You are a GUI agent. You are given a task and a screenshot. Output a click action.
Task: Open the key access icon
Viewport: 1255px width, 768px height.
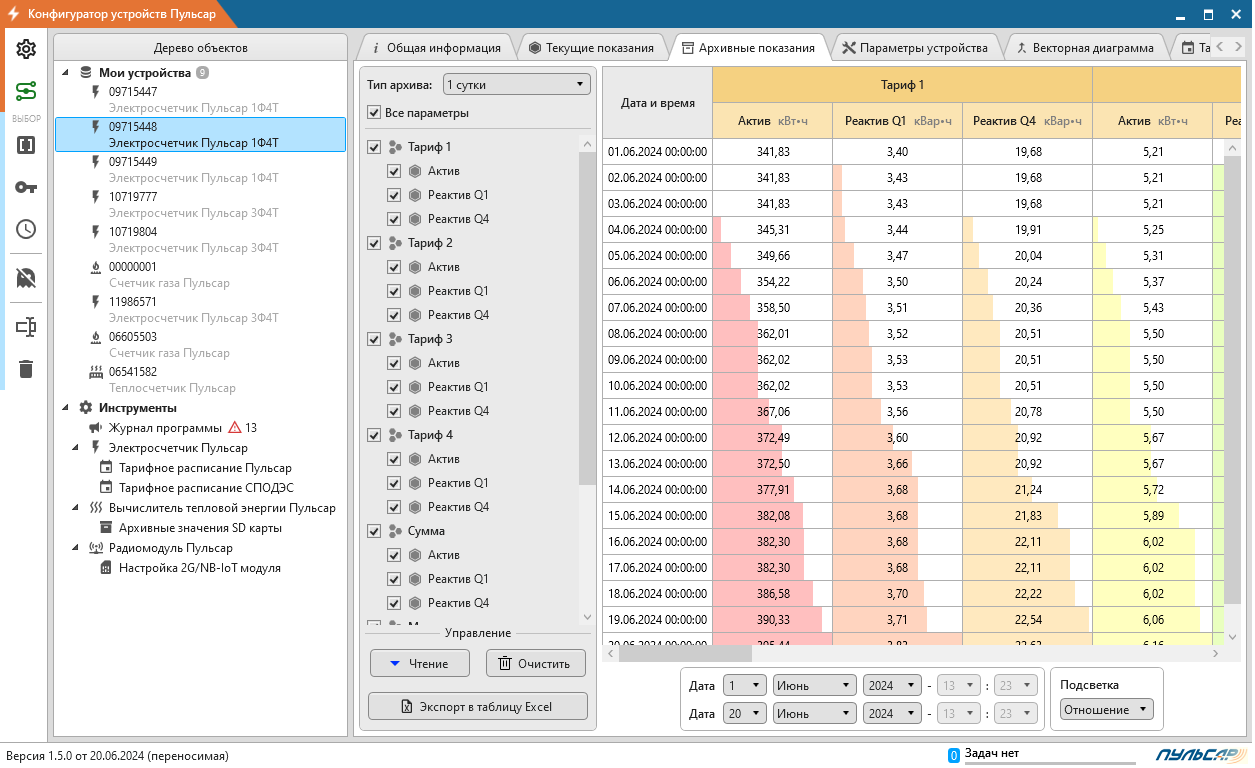click(26, 187)
